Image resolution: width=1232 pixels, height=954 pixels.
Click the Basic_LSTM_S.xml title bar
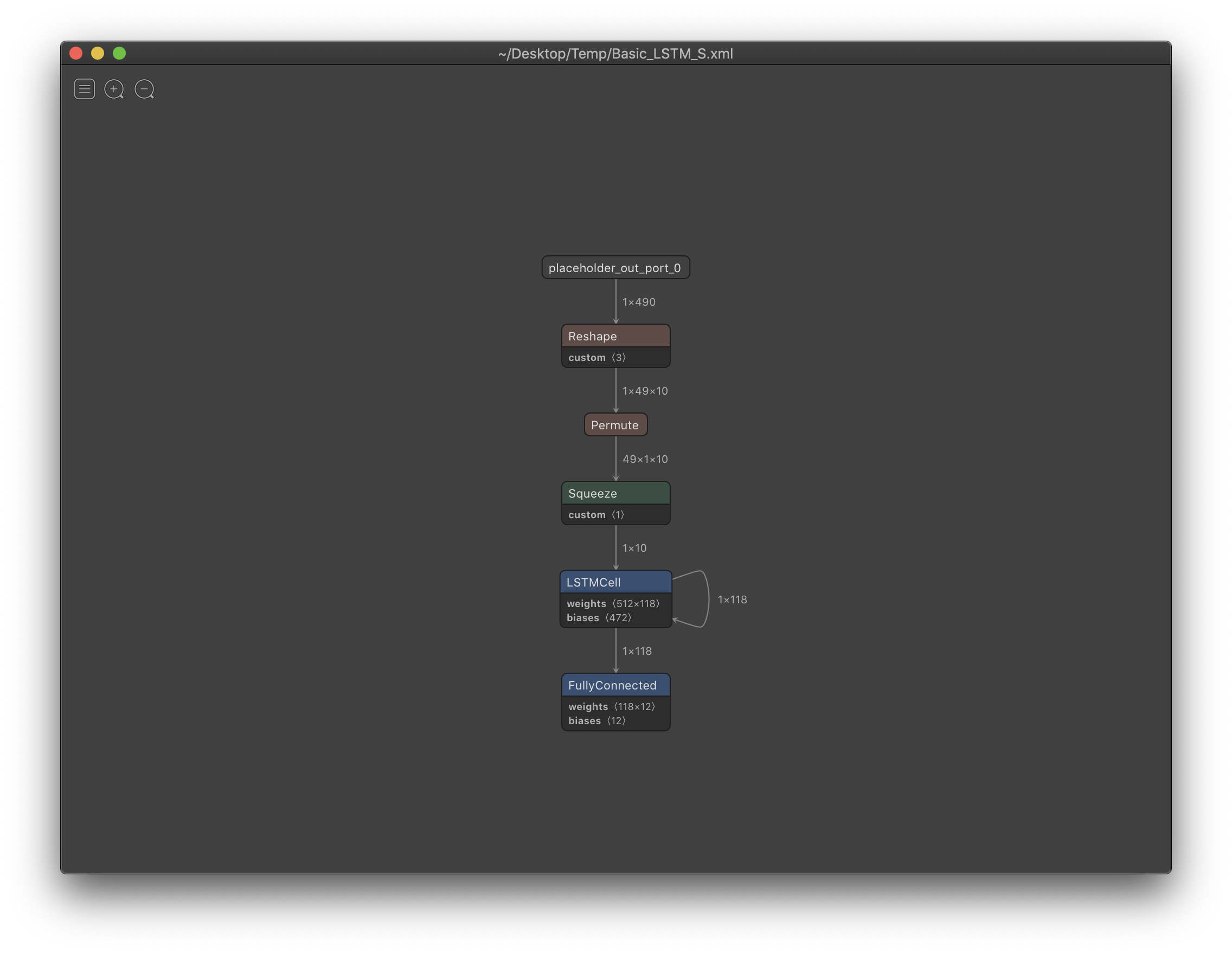tap(615, 54)
